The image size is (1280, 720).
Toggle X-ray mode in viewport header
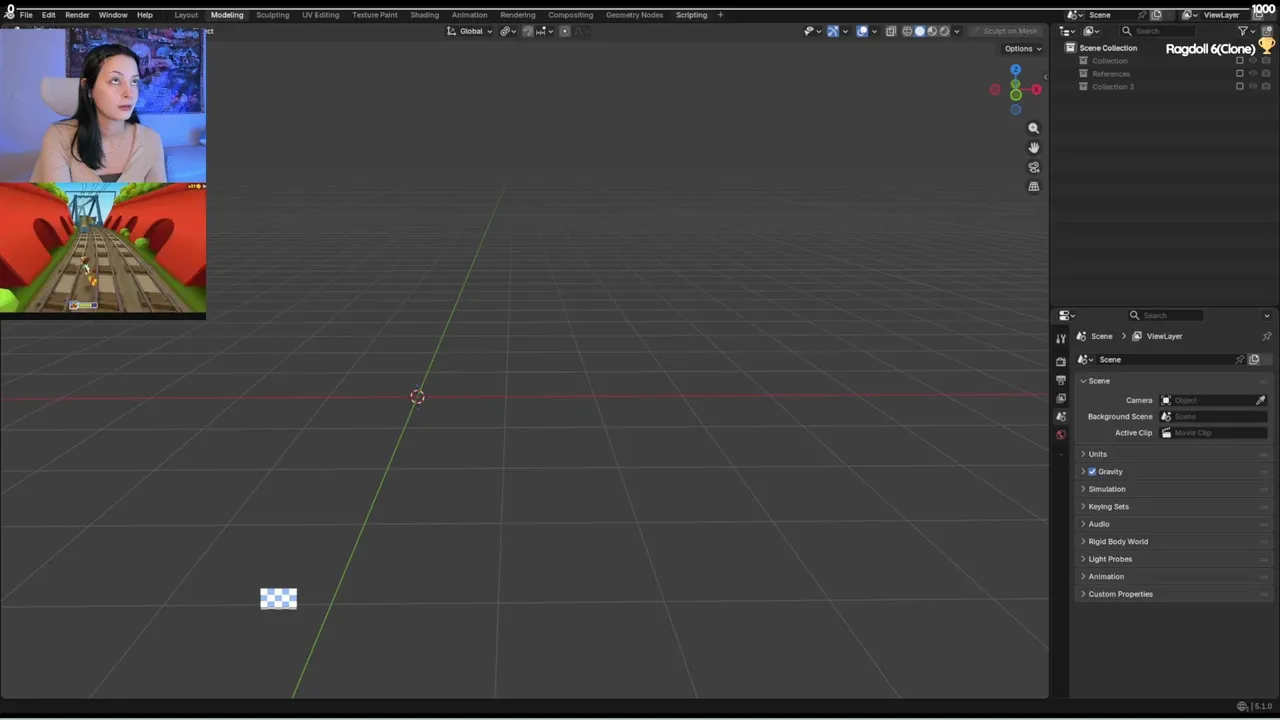tap(891, 31)
